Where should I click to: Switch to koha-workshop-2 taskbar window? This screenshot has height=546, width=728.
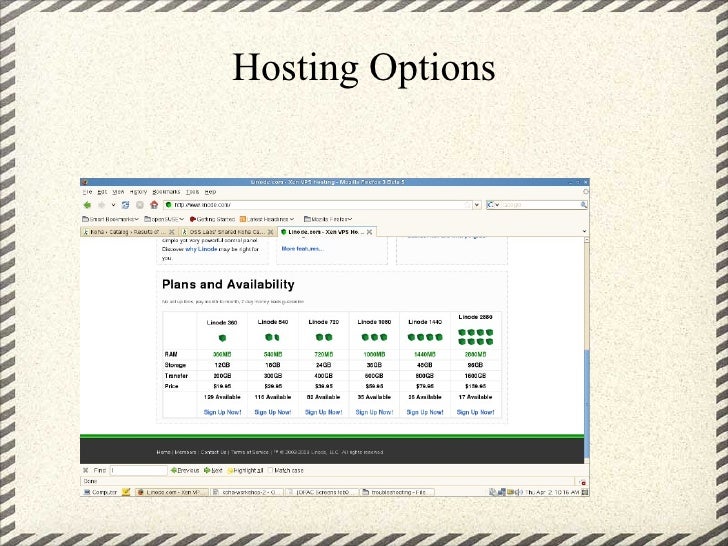point(247,492)
